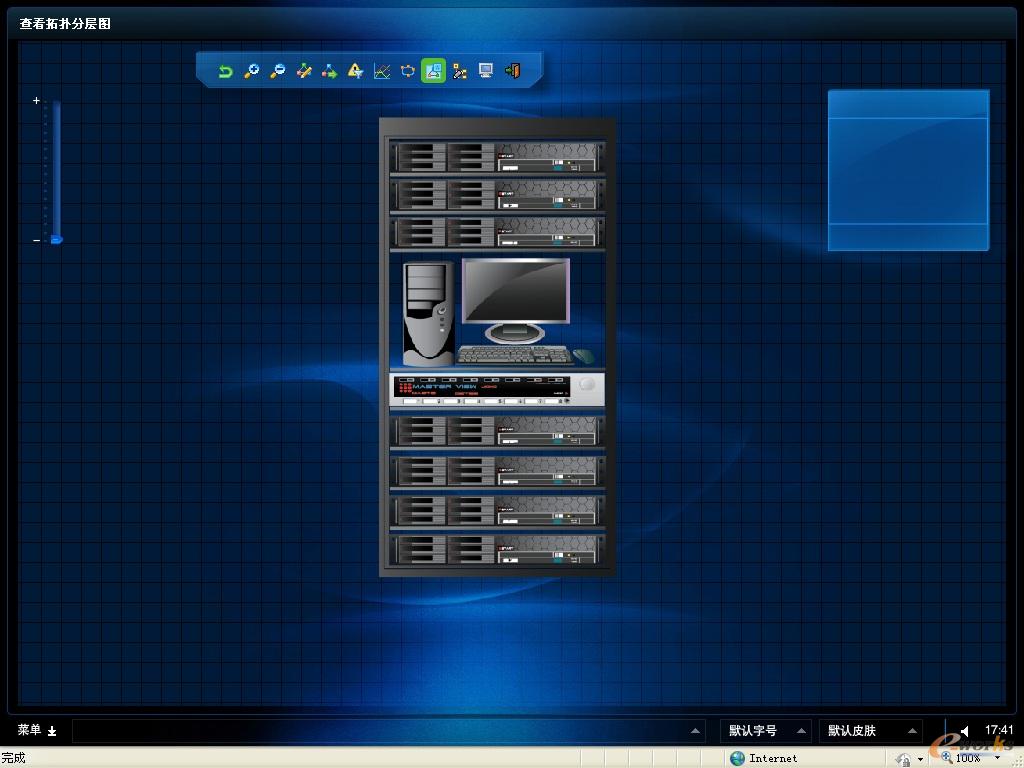Click the monitor display toolbar icon
This screenshot has height=768, width=1024.
point(486,71)
